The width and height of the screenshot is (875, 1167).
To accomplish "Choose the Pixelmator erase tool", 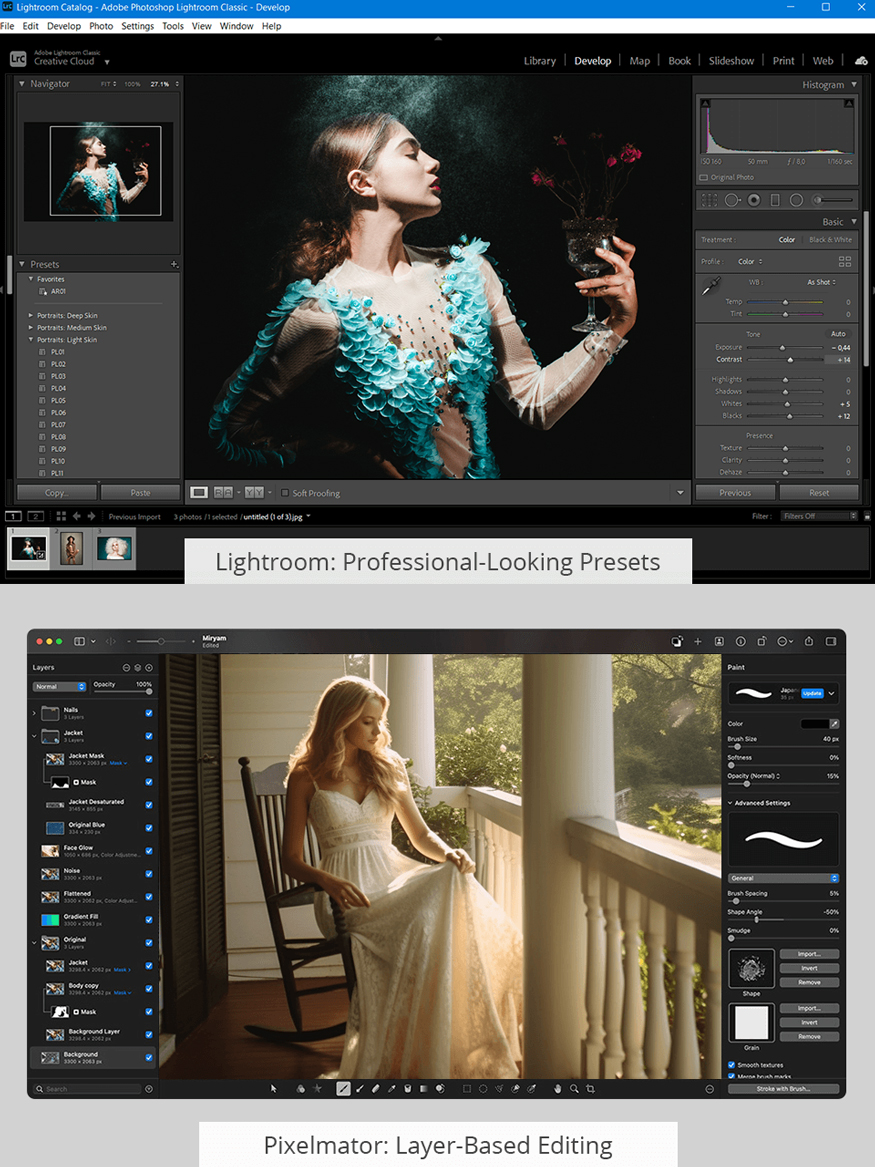I will [x=376, y=1088].
